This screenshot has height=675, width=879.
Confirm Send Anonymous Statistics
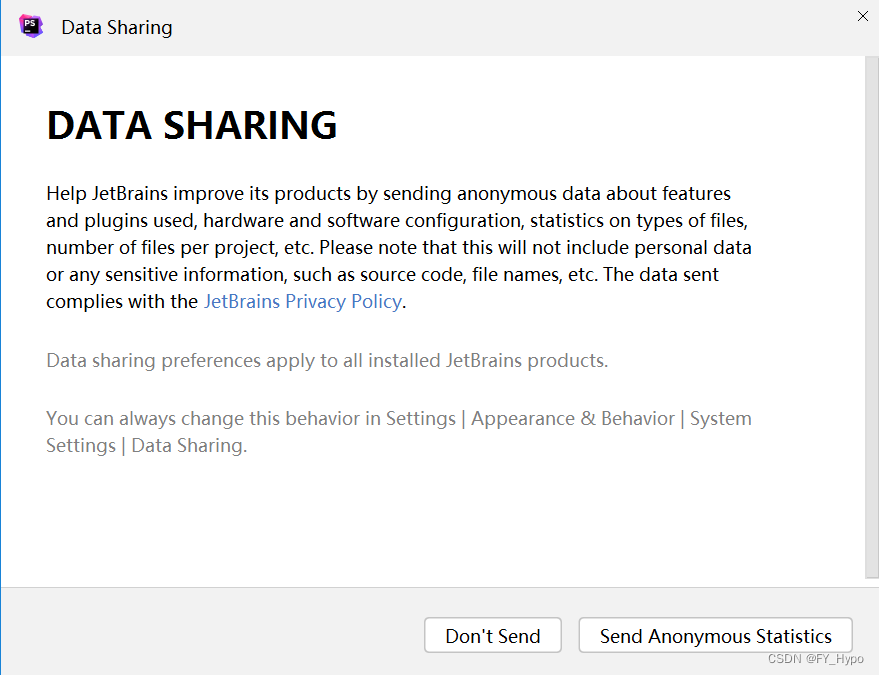point(715,635)
